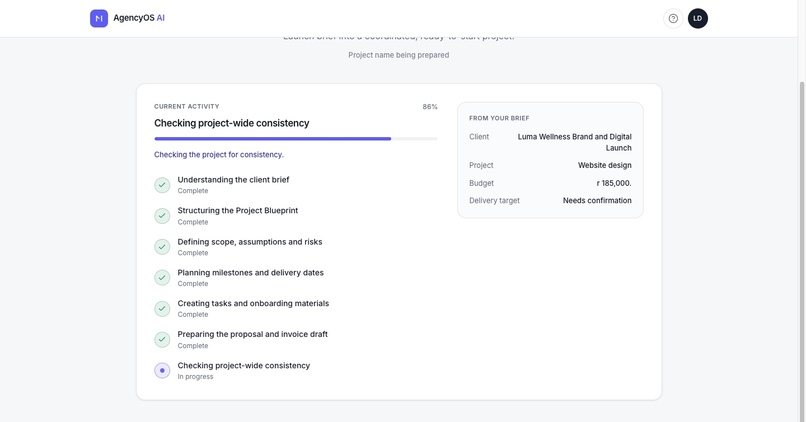Open the help question mark icon
The height and width of the screenshot is (422, 806).
tap(673, 19)
